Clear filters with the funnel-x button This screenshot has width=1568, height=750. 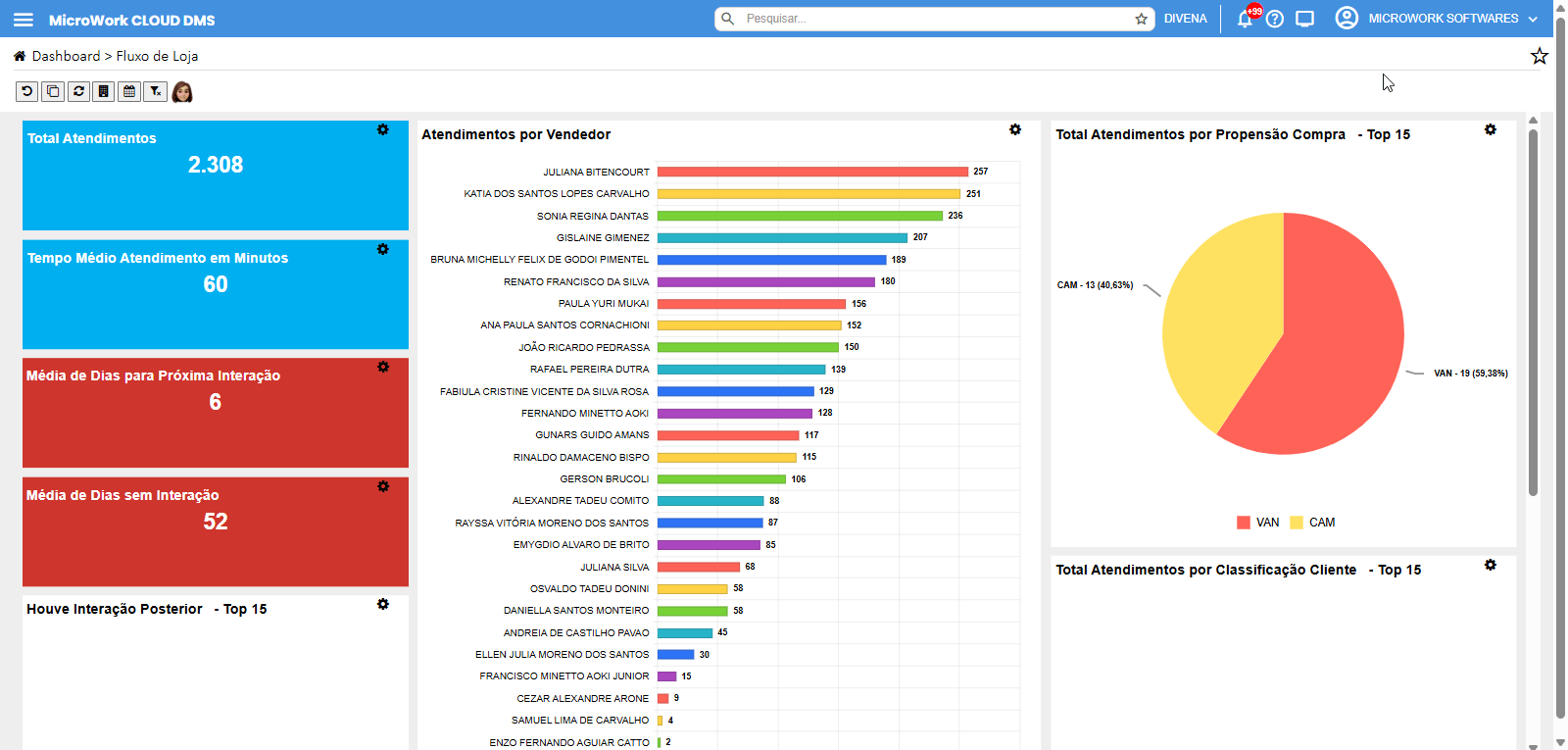(155, 91)
